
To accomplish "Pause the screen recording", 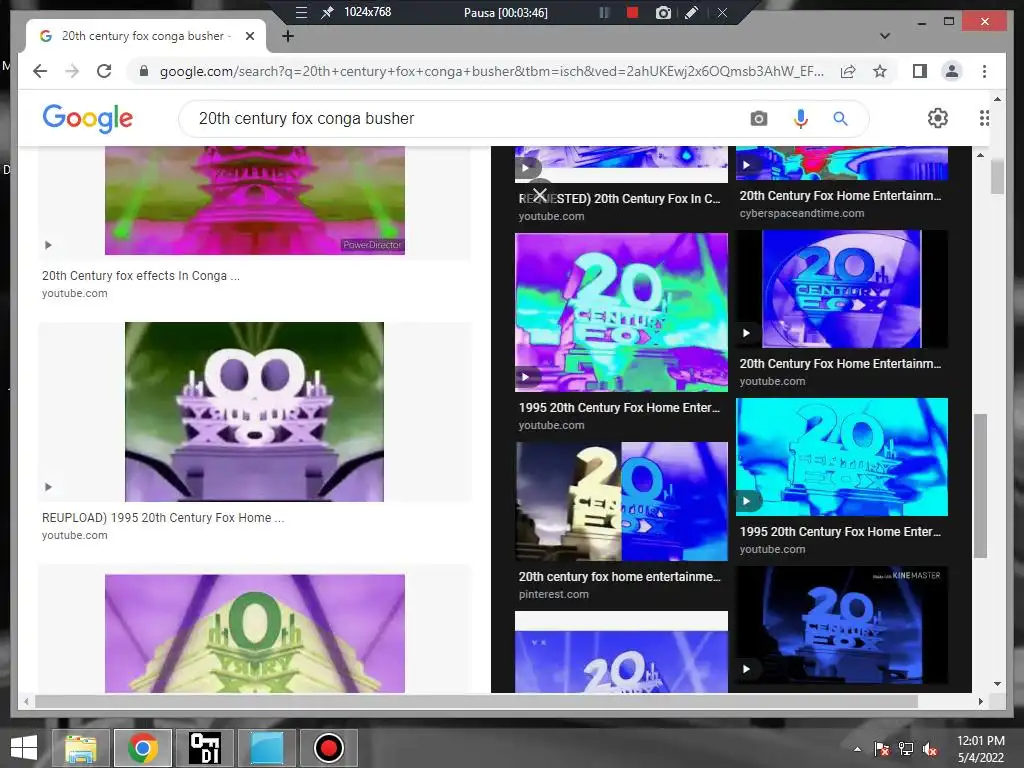I will point(604,12).
